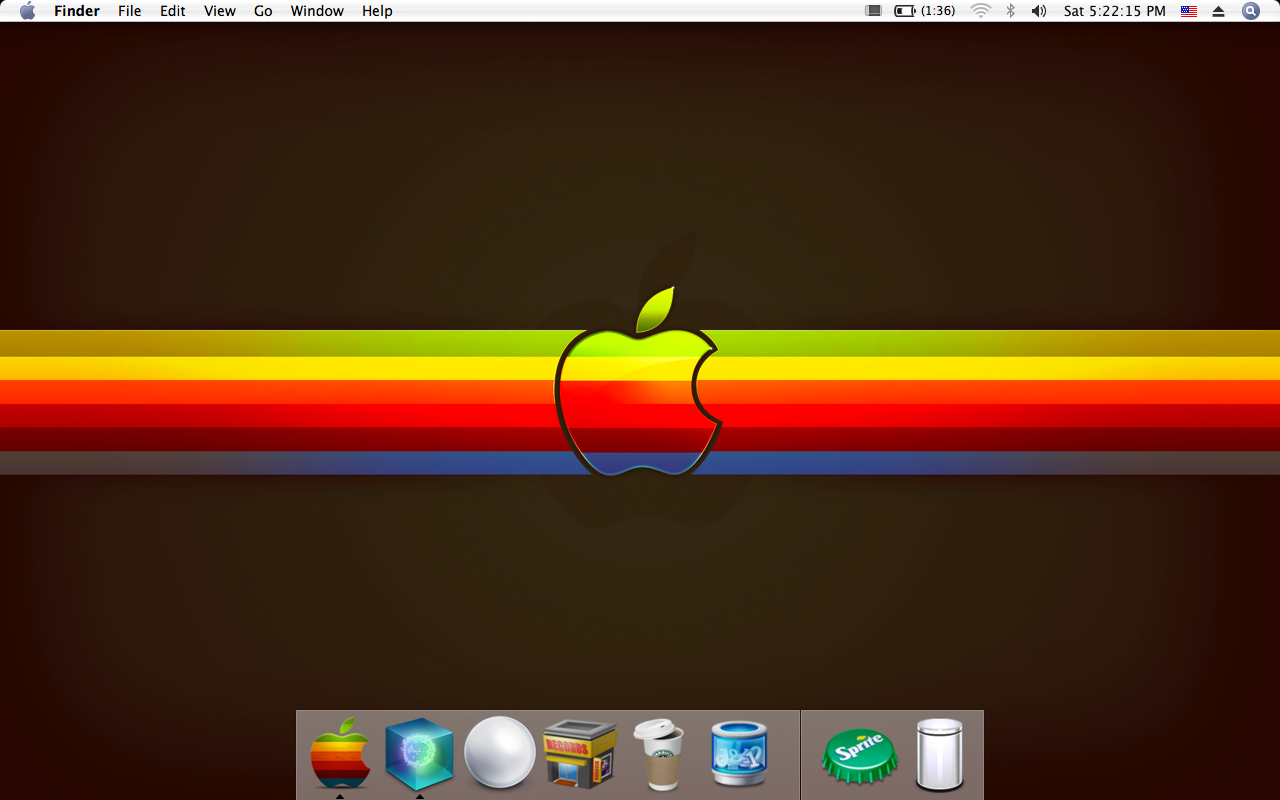The image size is (1280, 800).
Task: Click the display status icon in menu bar
Action: (873, 11)
